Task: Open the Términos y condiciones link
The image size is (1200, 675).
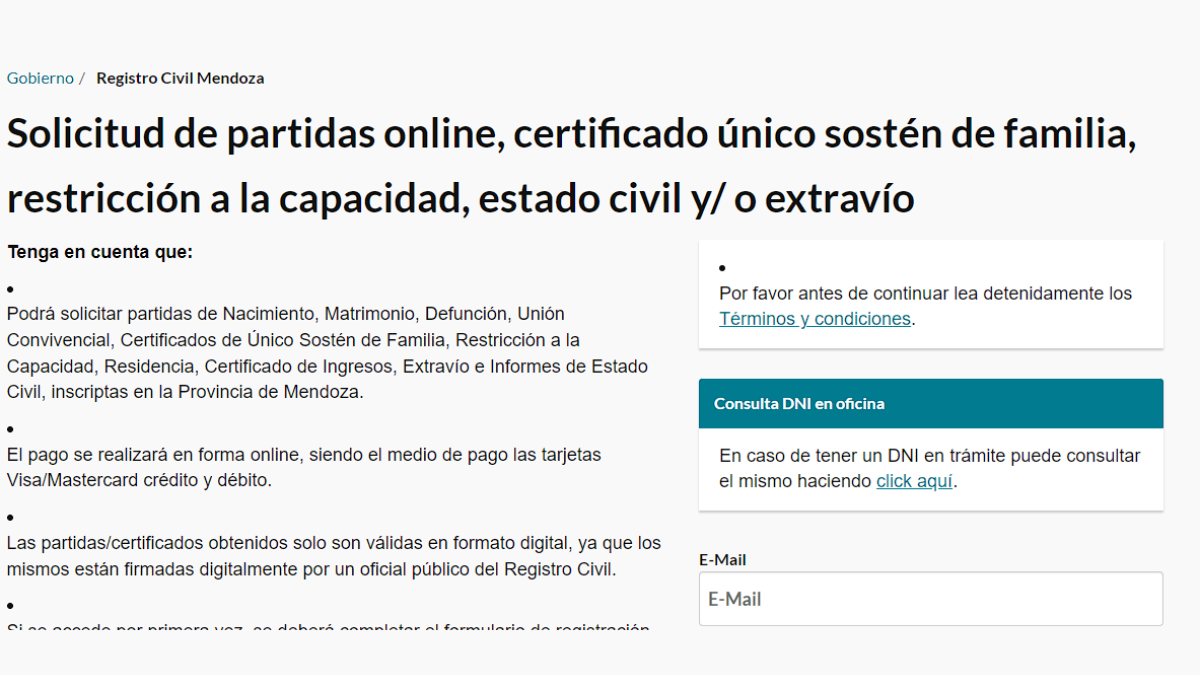Action: [x=813, y=319]
